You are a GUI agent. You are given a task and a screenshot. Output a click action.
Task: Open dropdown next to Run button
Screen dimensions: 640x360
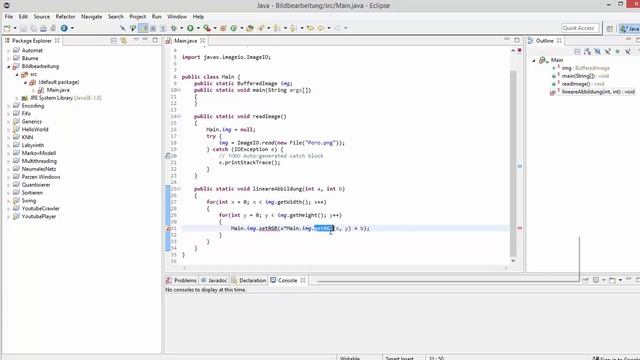click(x=198, y=28)
